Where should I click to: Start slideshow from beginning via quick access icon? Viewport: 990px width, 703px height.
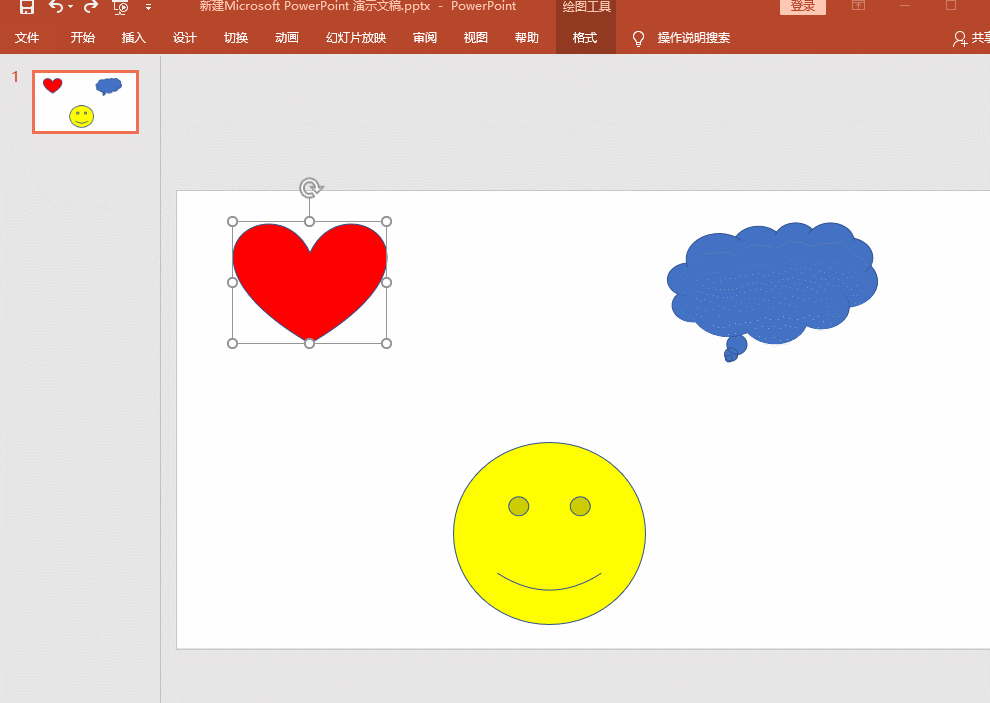point(120,7)
